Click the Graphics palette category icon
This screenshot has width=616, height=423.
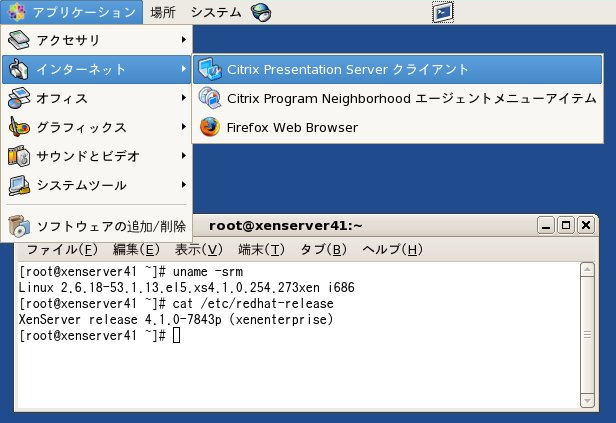pyautogui.click(x=18, y=127)
